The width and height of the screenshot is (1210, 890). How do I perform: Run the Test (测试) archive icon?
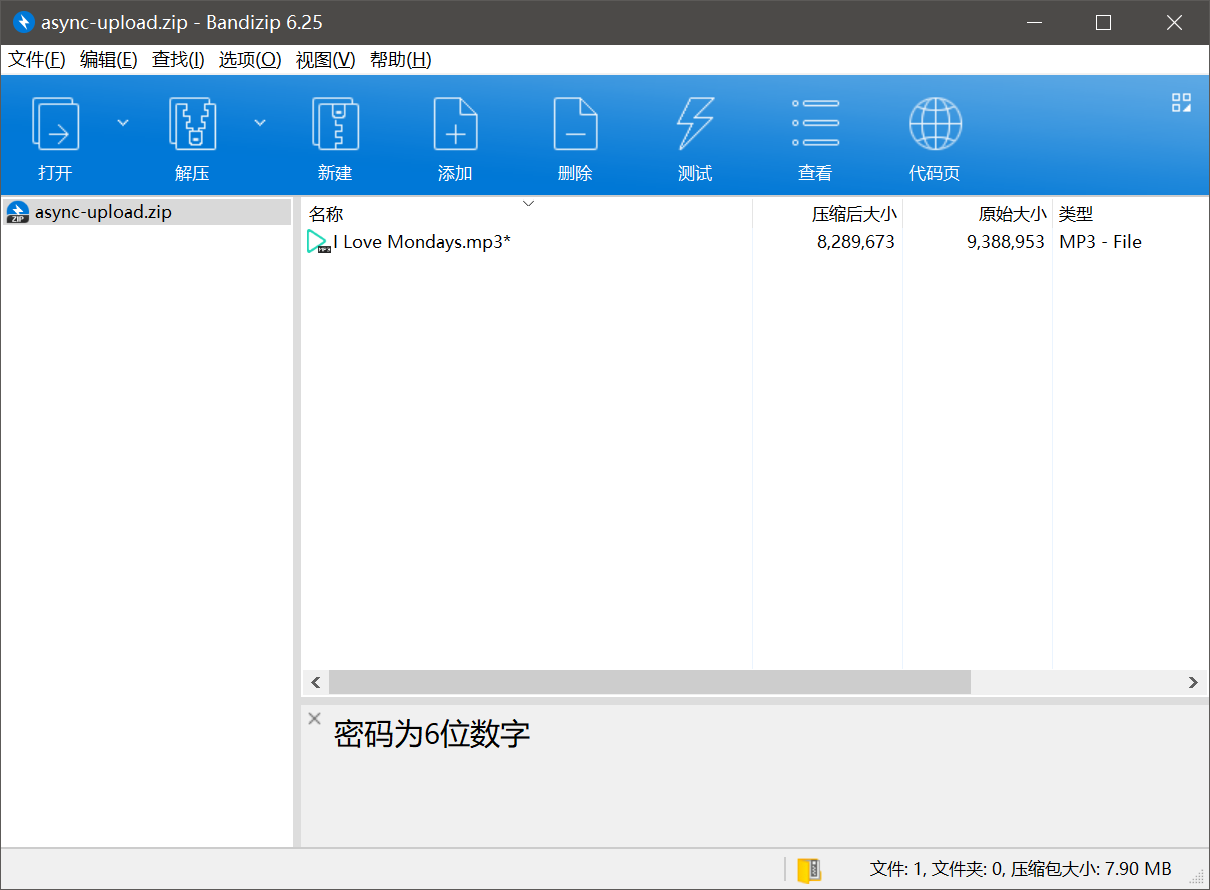tap(695, 124)
